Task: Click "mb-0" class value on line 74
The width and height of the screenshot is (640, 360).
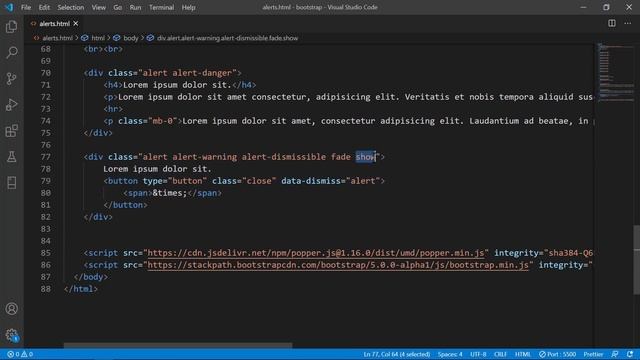Action: point(162,121)
